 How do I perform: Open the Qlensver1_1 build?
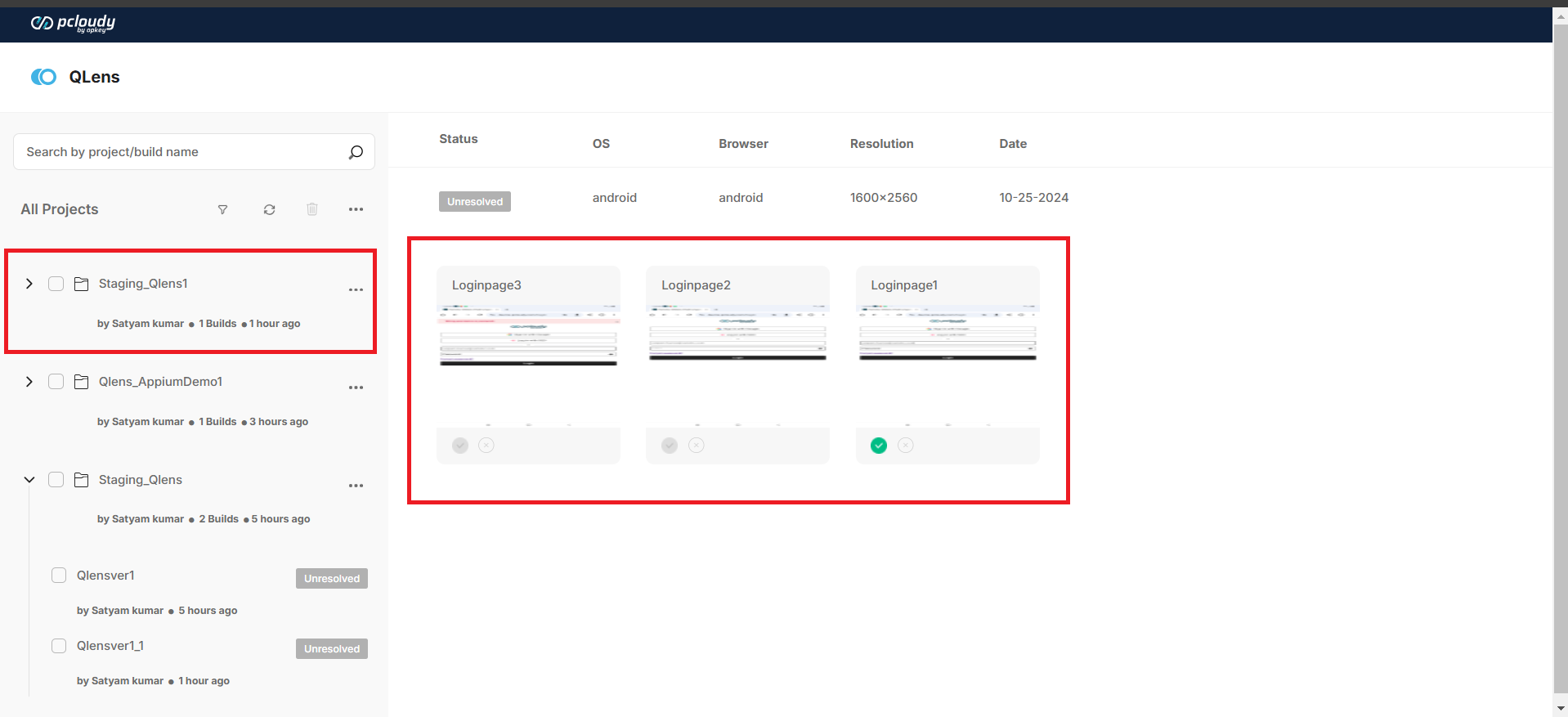[110, 646]
